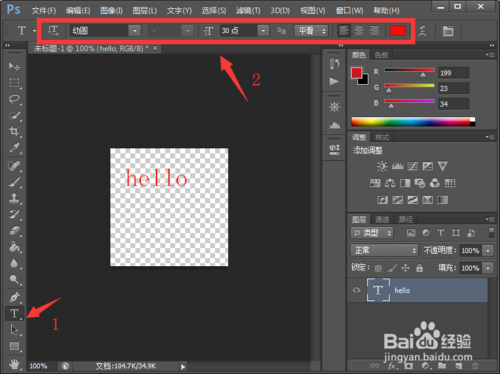The image size is (500, 374).
Task: Toggle the layer filtering switch
Action: [491, 233]
